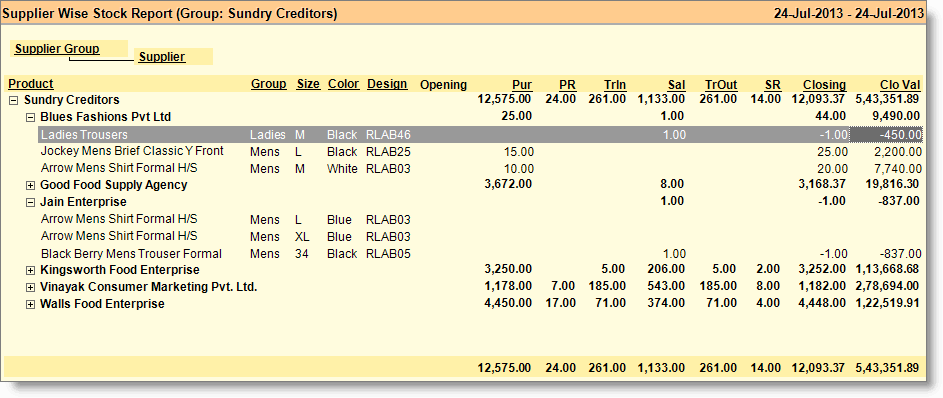943x398 pixels.
Task: Sort by Closing column header
Action: (x=825, y=85)
